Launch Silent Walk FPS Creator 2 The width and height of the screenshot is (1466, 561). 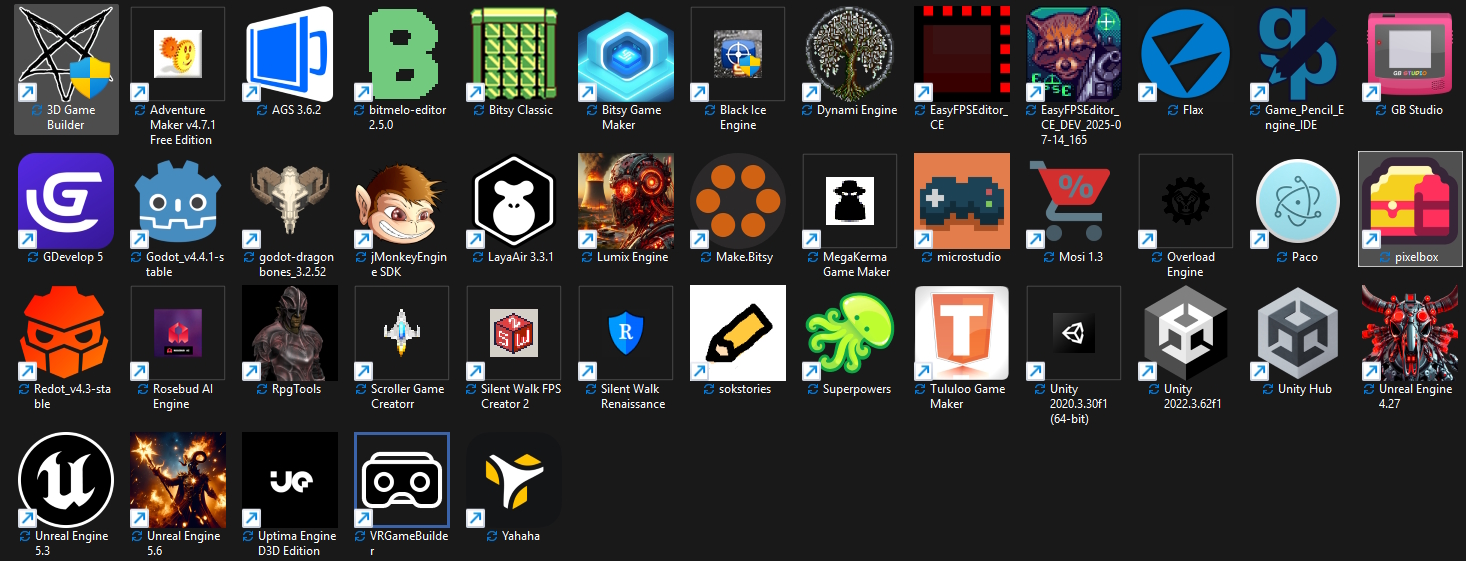tap(514, 333)
